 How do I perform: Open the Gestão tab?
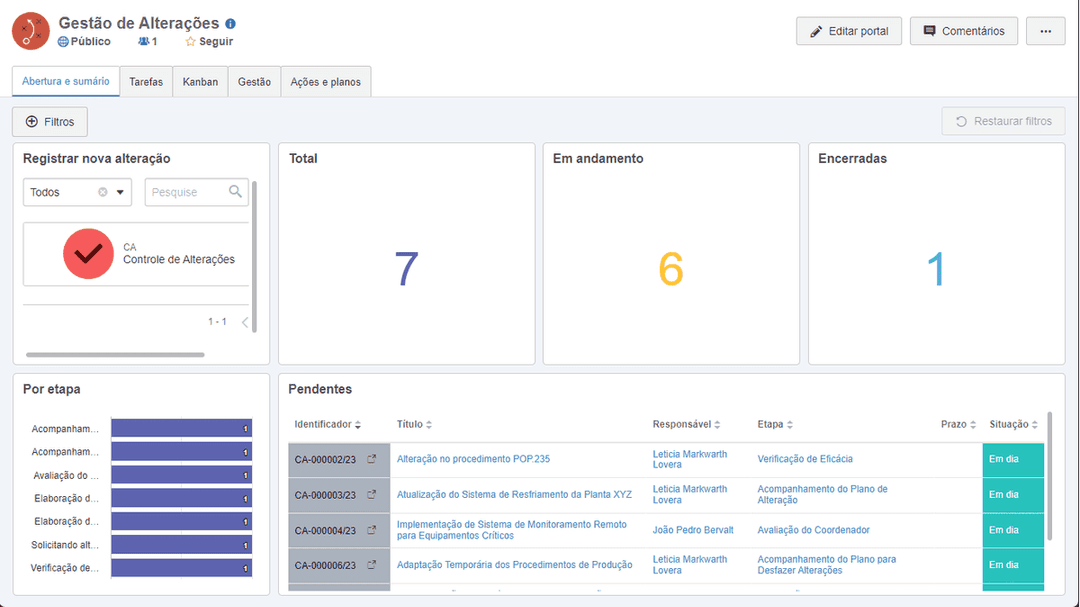254,81
